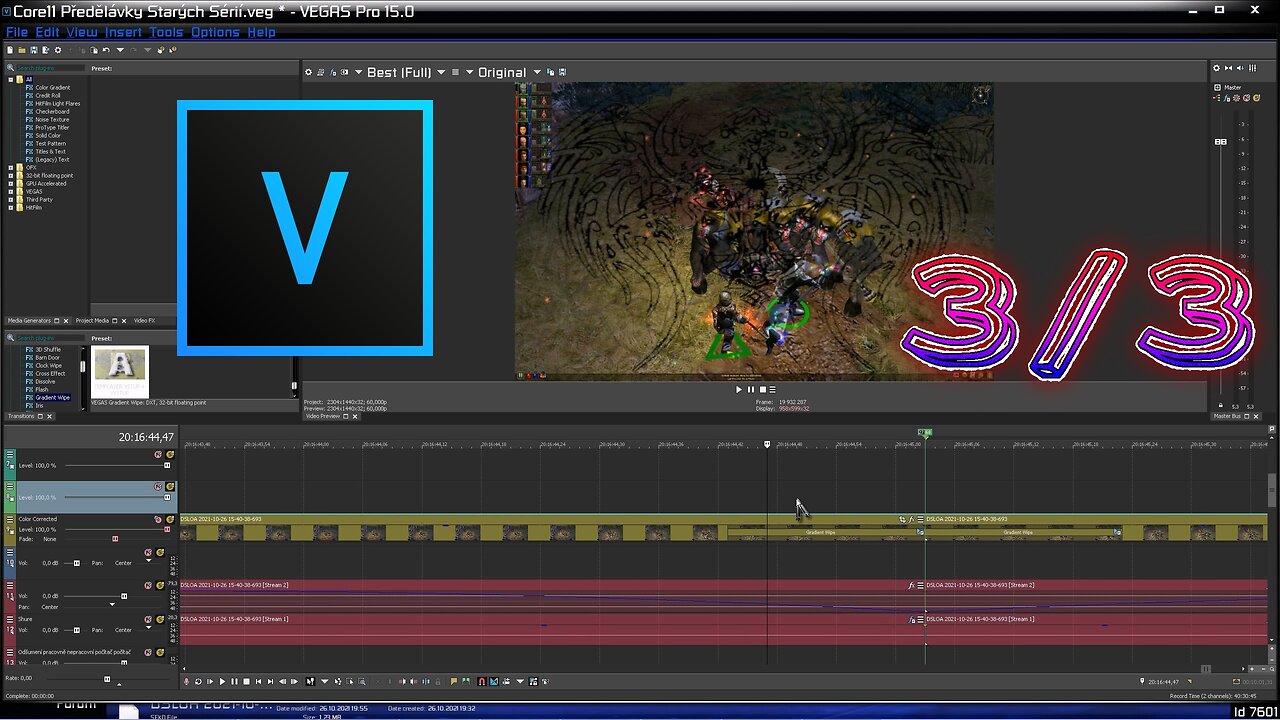Expand the OFX folder
The width and height of the screenshot is (1280, 720).
click(x=10, y=167)
